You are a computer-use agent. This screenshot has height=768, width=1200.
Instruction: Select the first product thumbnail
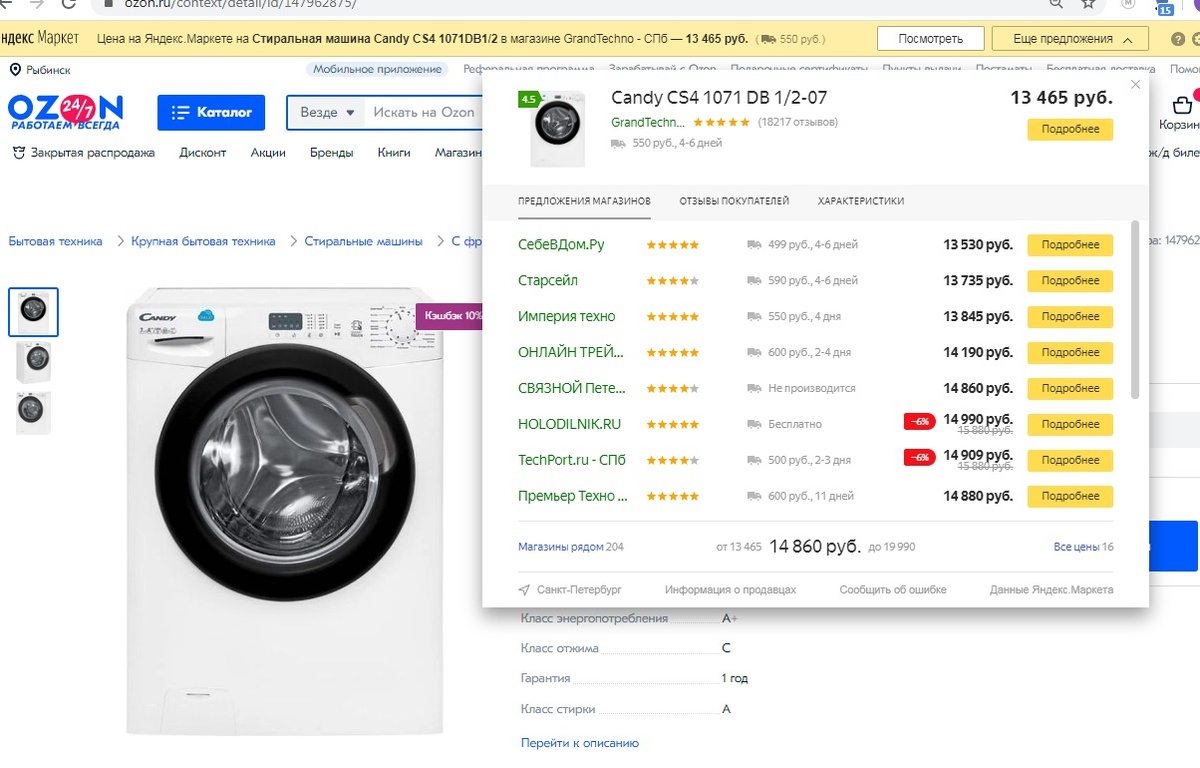coord(33,311)
